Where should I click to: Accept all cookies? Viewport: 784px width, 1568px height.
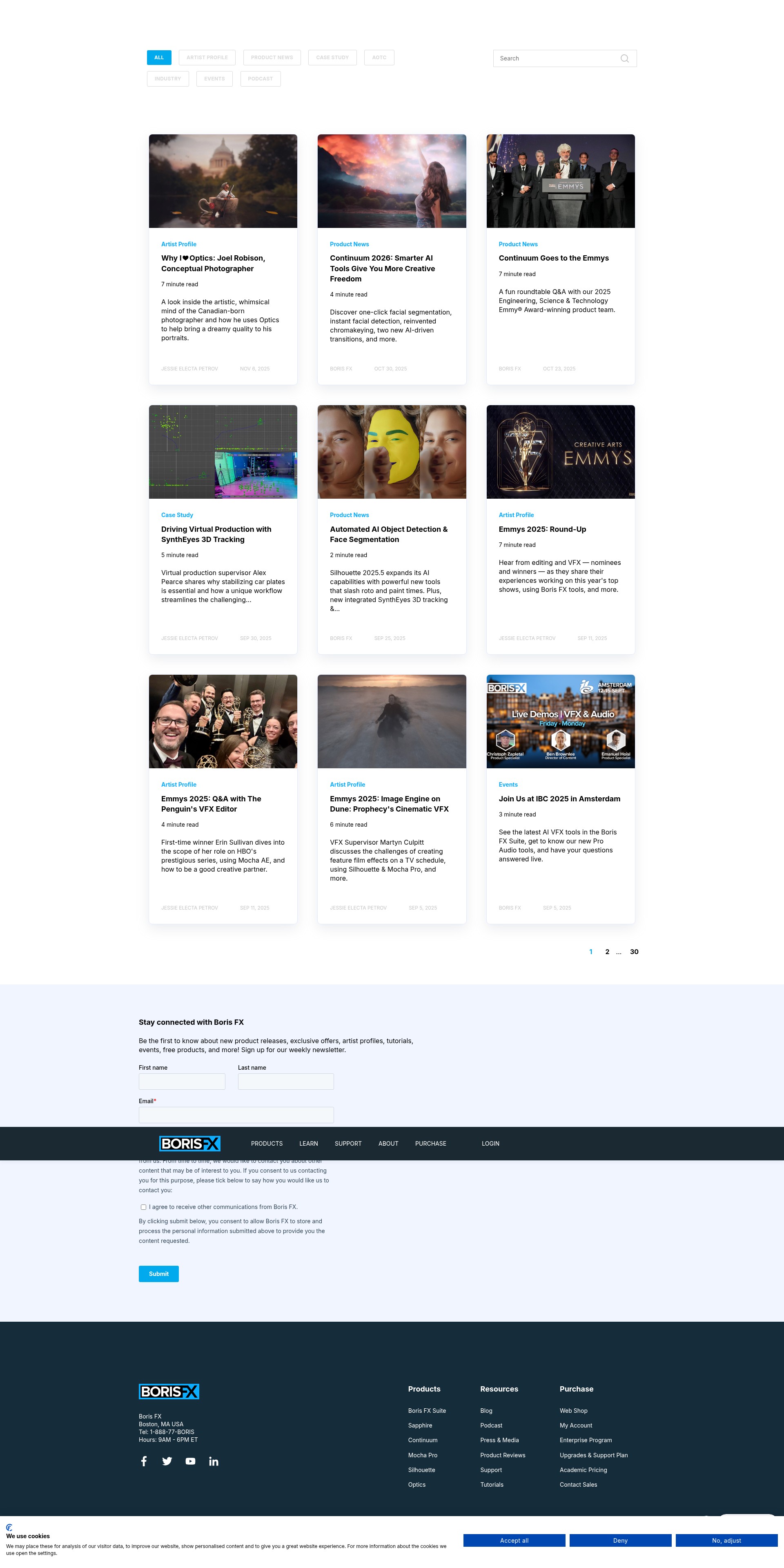(x=514, y=1541)
